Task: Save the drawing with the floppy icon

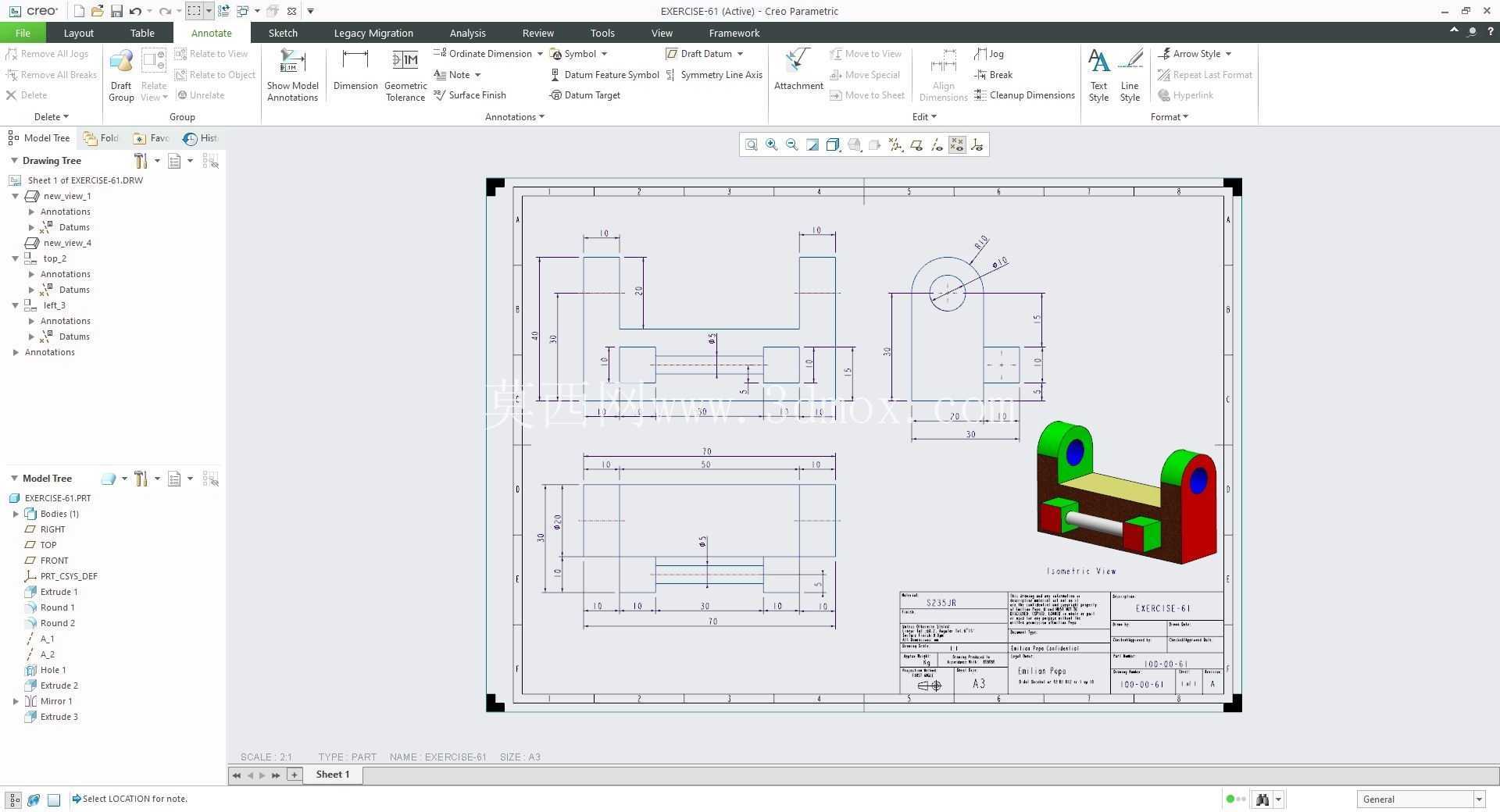Action: 116,11
